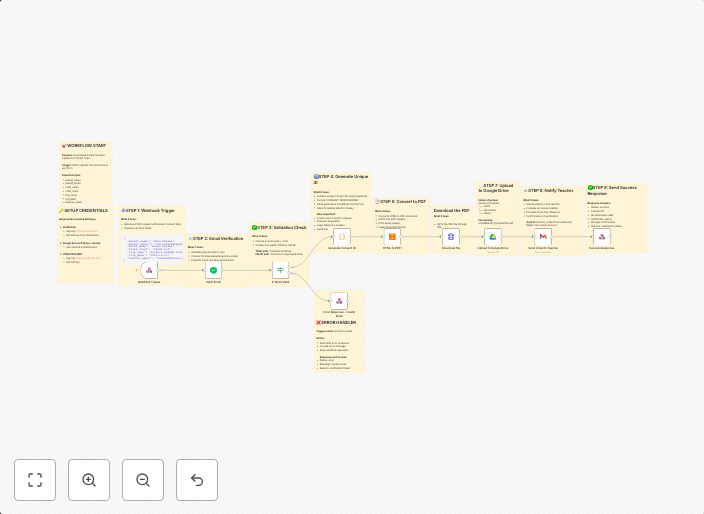The height and width of the screenshot is (514, 704).
Task: Select the Error Response Invalid Email node
Action: pyautogui.click(x=339, y=301)
